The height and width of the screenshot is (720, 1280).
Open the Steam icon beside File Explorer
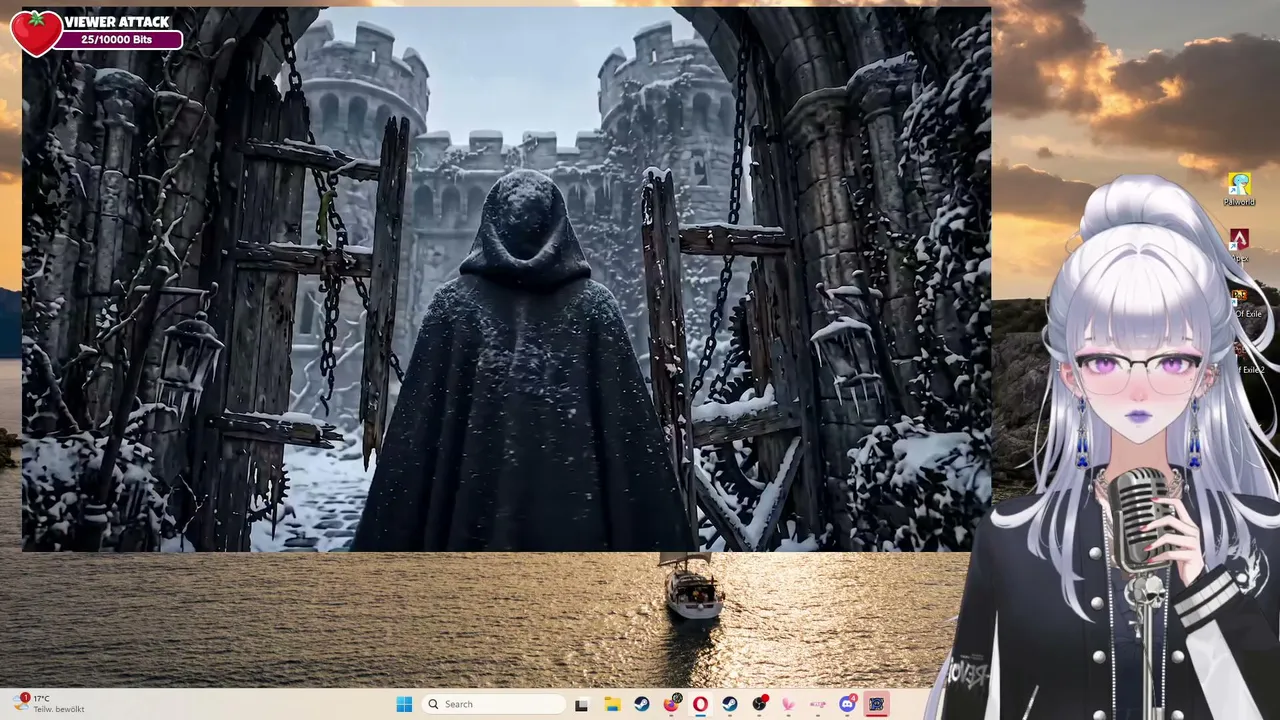pos(641,704)
